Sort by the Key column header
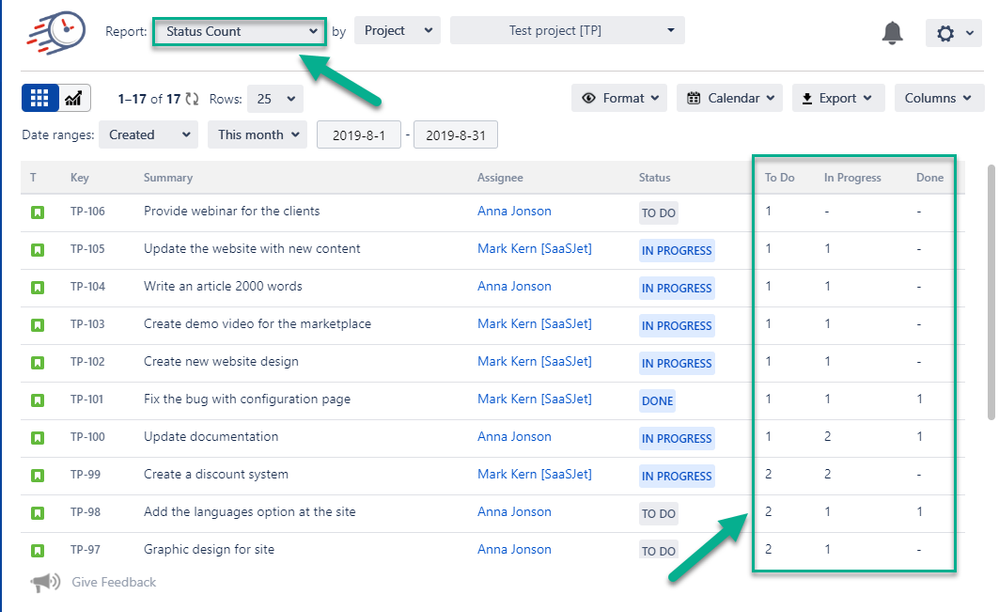This screenshot has width=999, height=612. [x=80, y=178]
